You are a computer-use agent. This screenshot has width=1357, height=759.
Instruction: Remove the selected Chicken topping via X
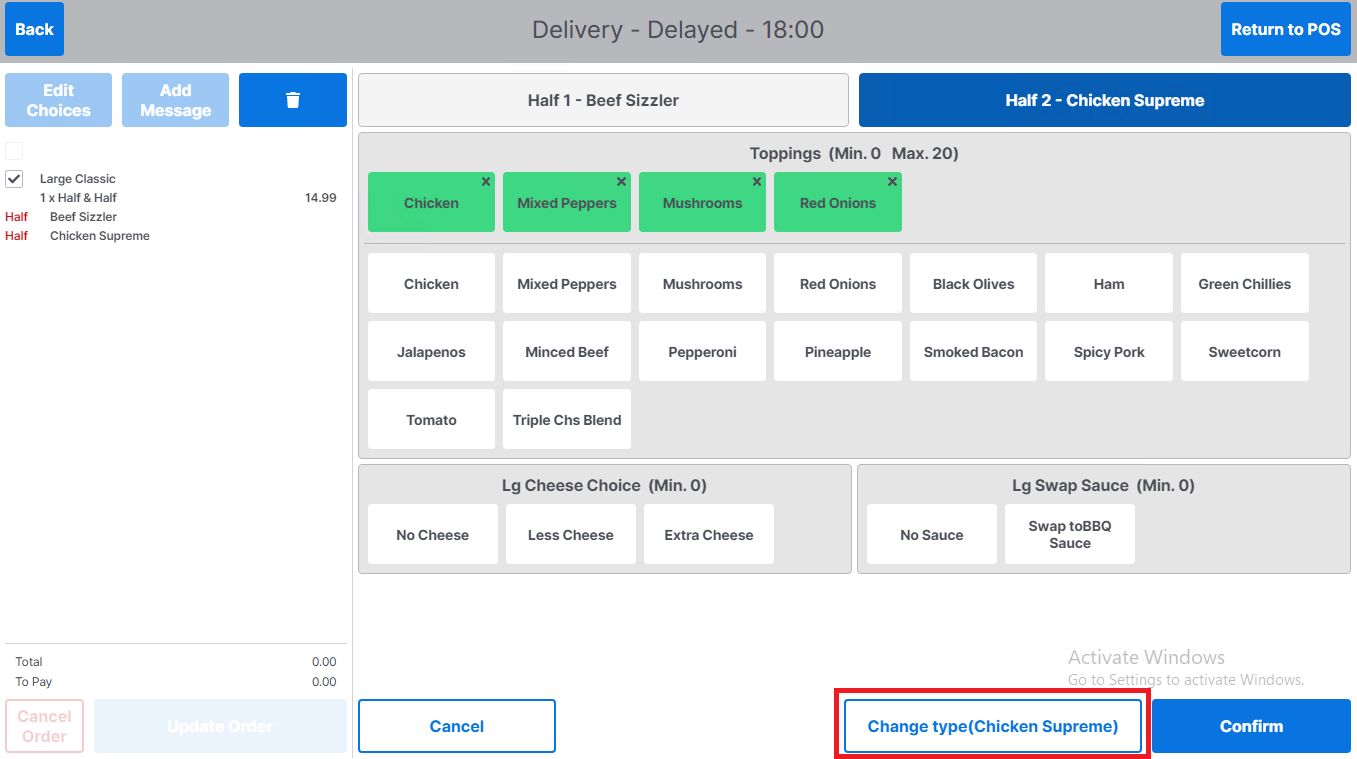pyautogui.click(x=486, y=182)
